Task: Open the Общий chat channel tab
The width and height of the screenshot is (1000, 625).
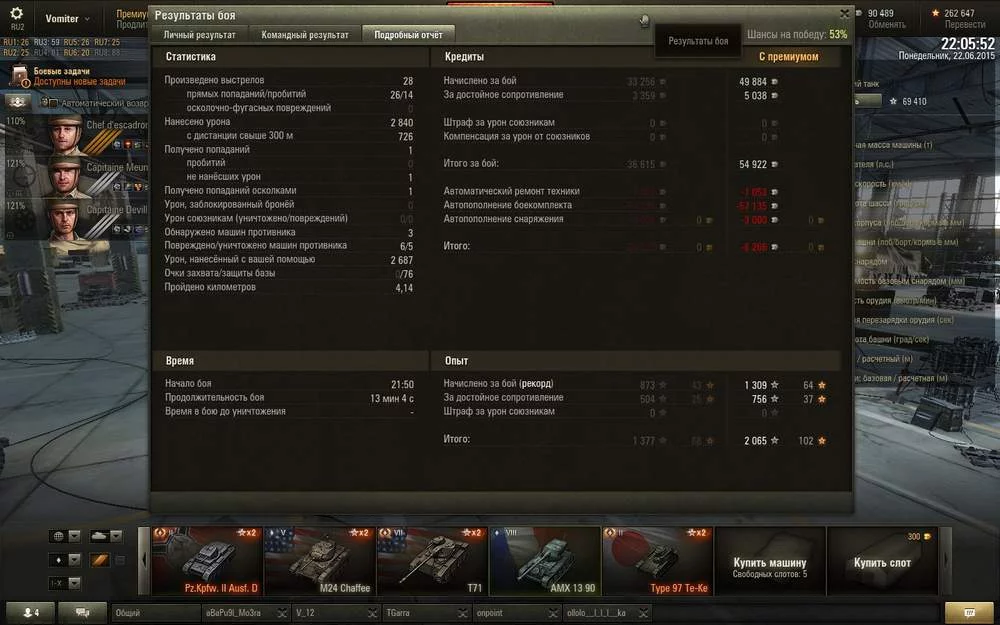Action: 155,613
